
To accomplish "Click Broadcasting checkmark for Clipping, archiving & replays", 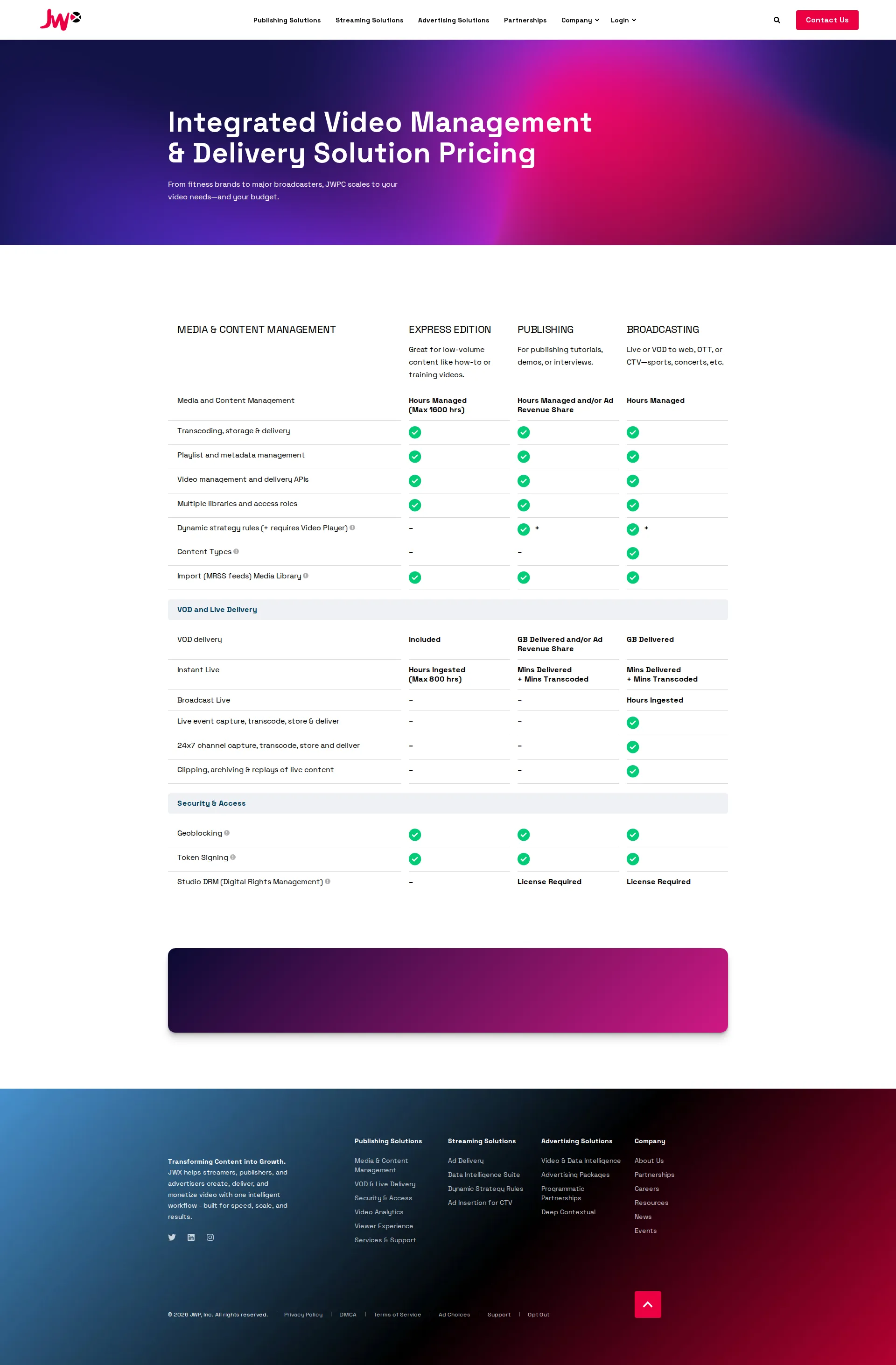I will pyautogui.click(x=633, y=771).
